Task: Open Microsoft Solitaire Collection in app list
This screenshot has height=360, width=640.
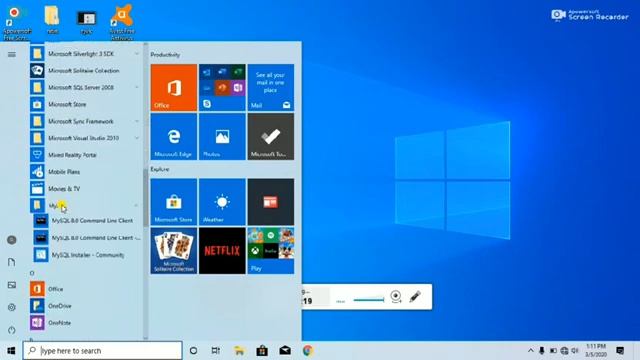Action: [x=85, y=71]
